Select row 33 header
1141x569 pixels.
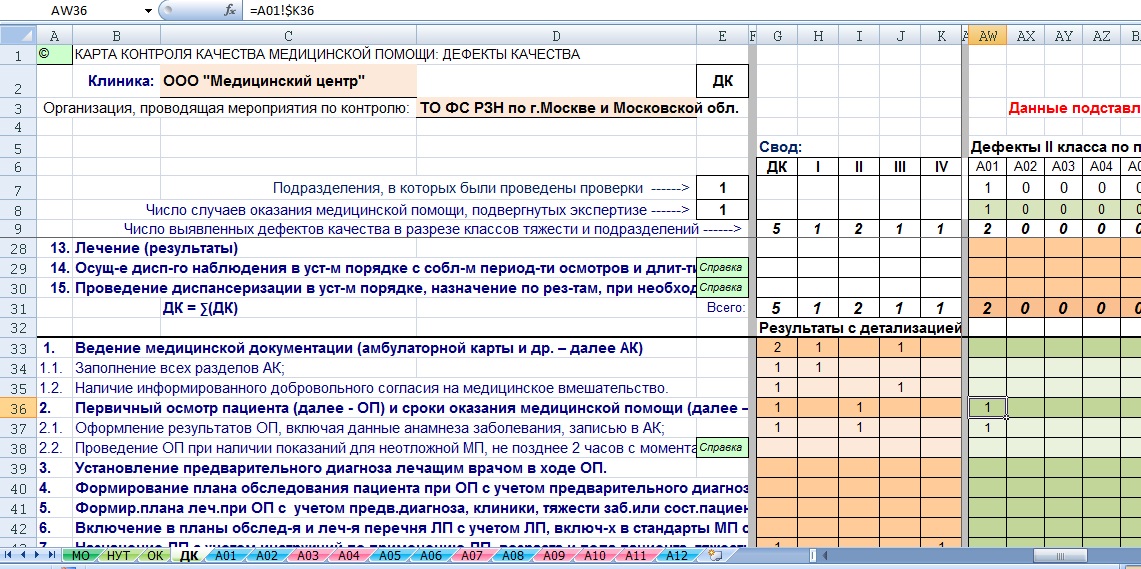tap(17, 349)
